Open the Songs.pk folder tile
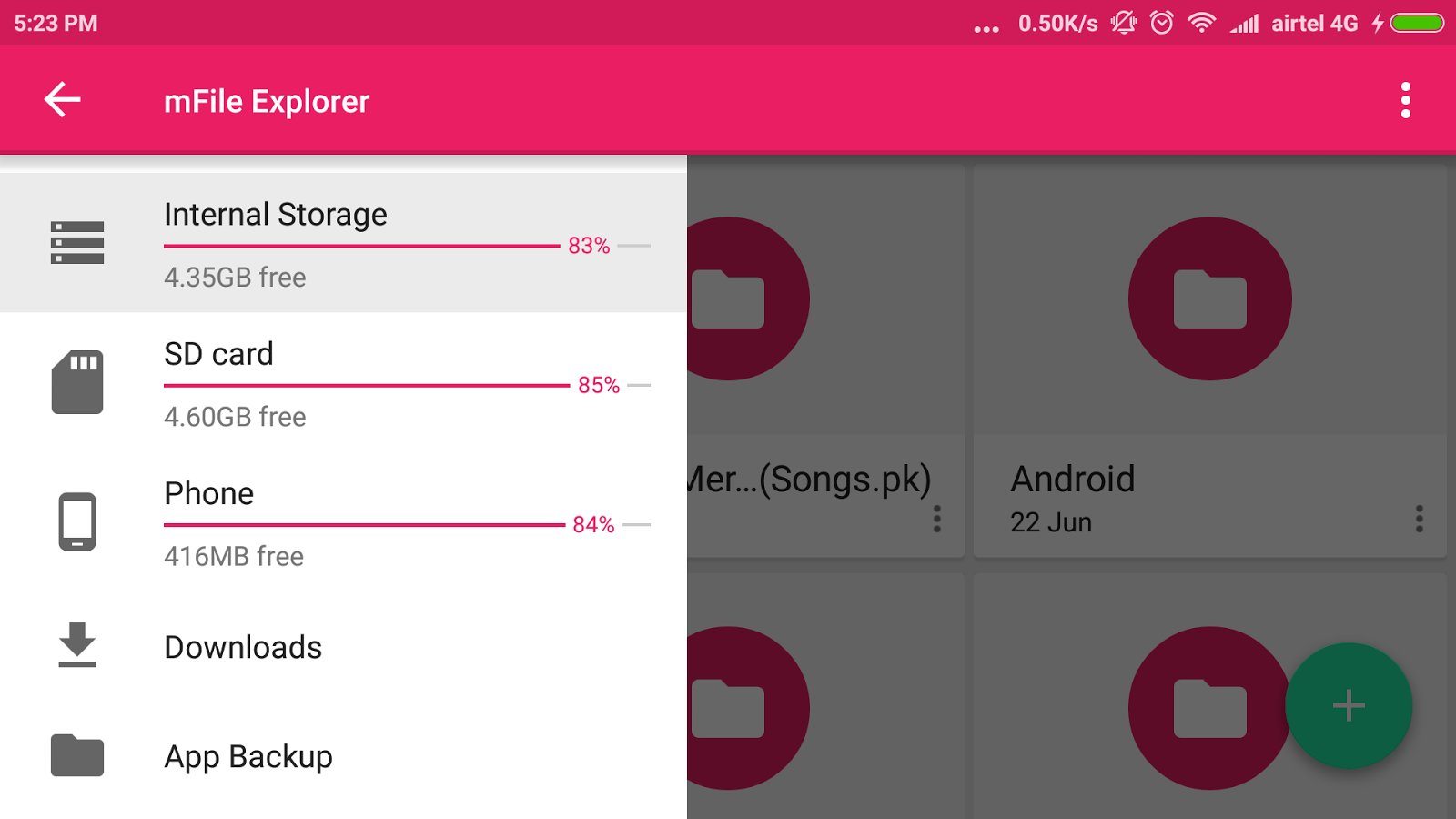The height and width of the screenshot is (819, 1456). (810, 479)
